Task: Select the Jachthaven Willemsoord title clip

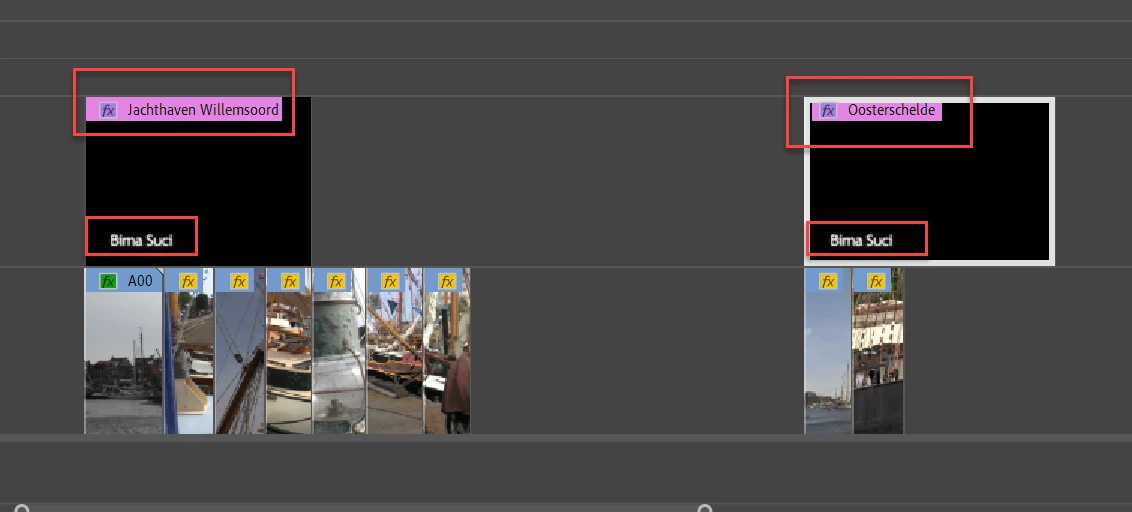Action: point(199,181)
